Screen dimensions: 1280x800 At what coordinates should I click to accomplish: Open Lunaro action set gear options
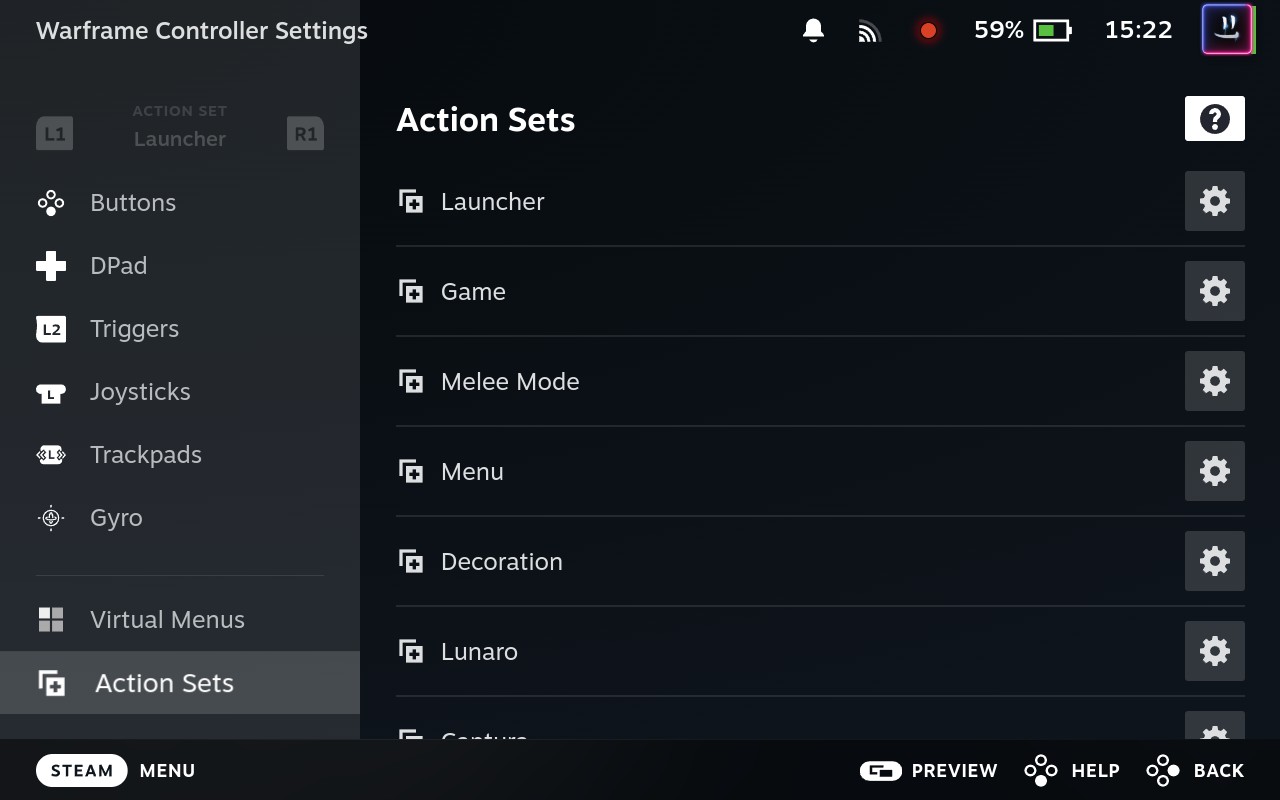(x=1214, y=651)
